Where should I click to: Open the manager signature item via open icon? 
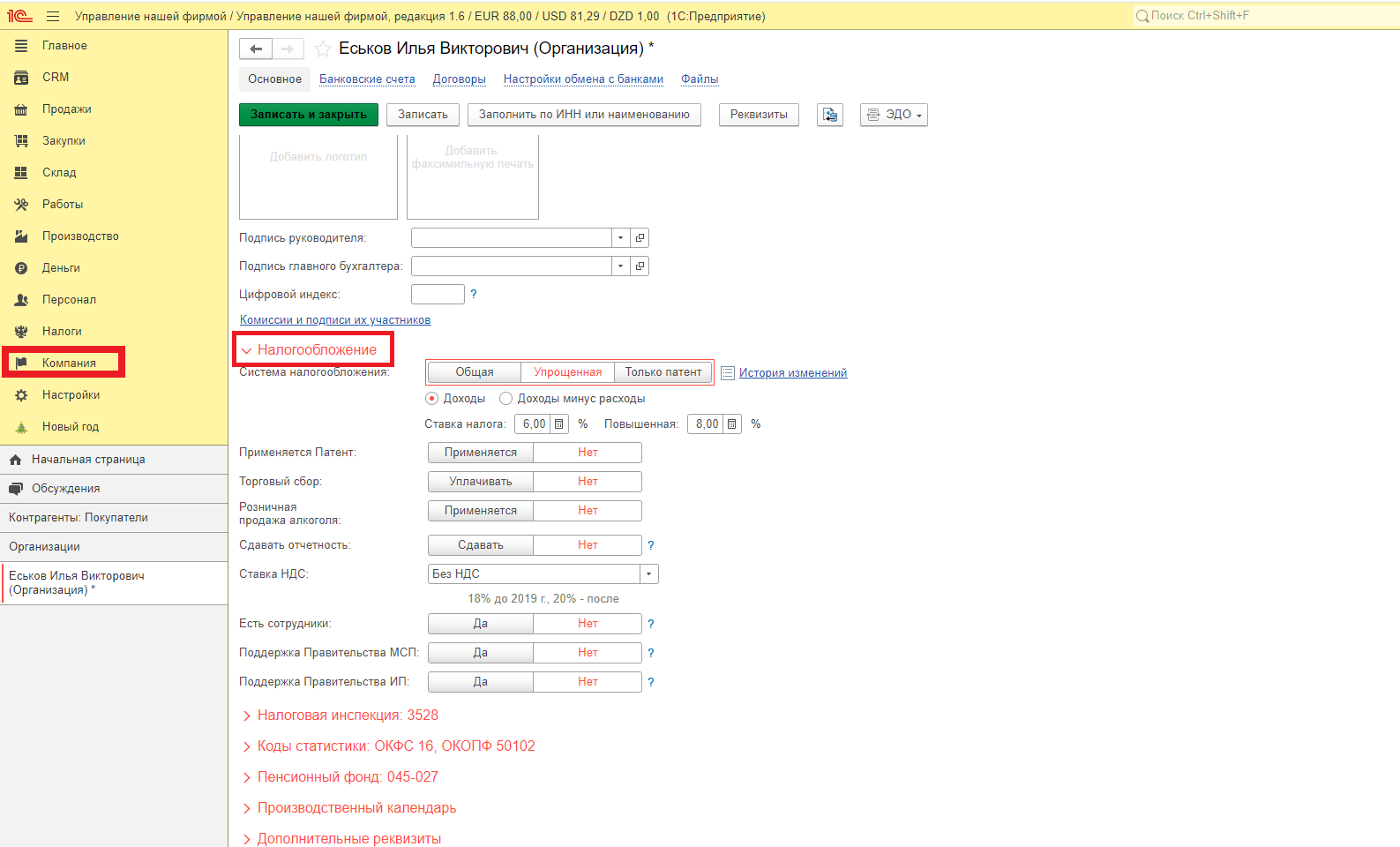point(640,238)
